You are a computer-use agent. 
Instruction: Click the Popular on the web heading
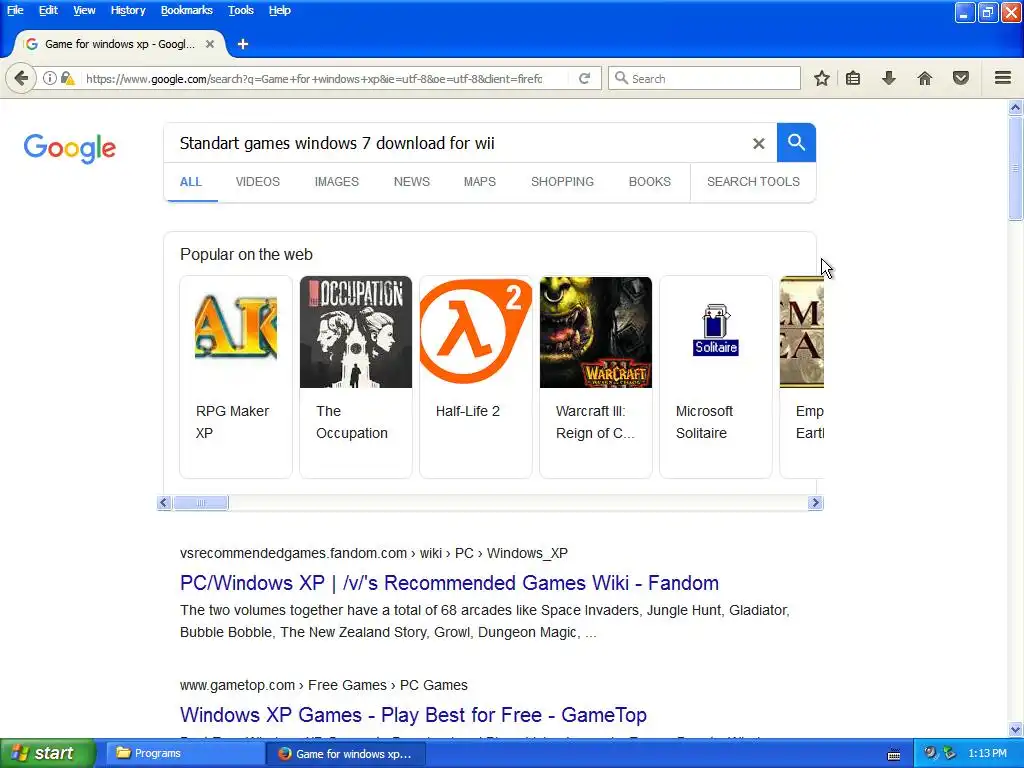pyautogui.click(x=246, y=255)
